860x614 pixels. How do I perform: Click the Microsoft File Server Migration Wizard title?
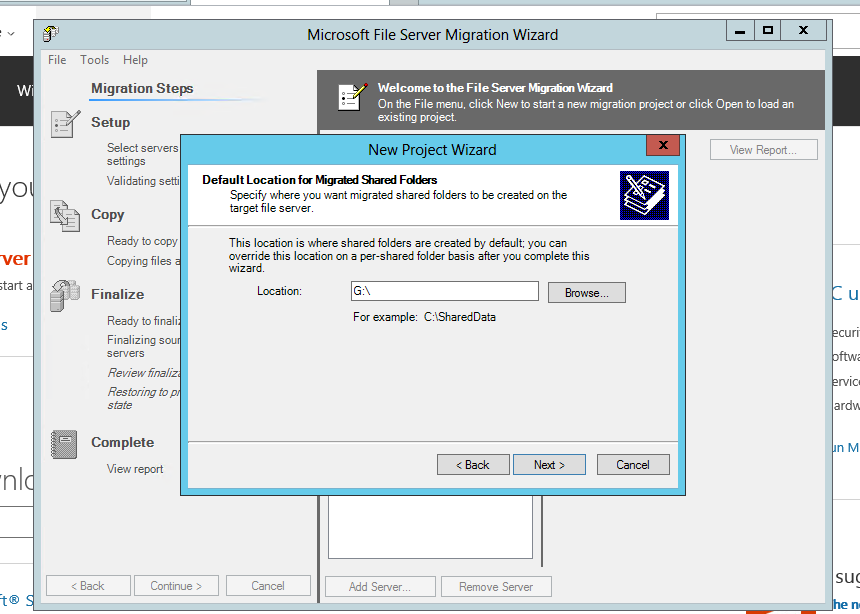coord(433,35)
